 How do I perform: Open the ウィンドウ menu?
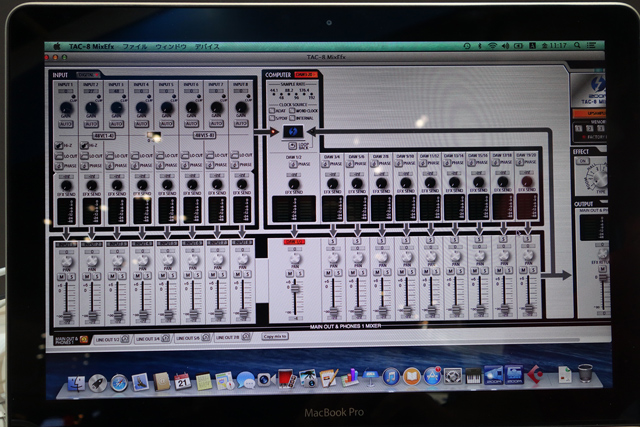pos(171,47)
